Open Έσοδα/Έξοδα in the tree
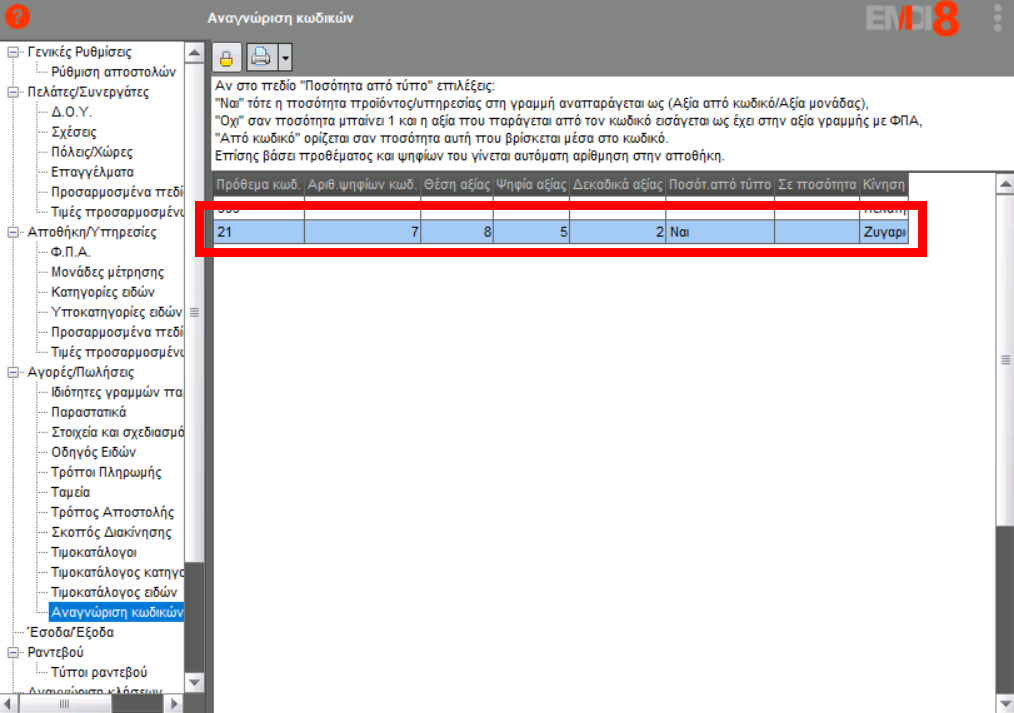1014x713 pixels. (70, 633)
